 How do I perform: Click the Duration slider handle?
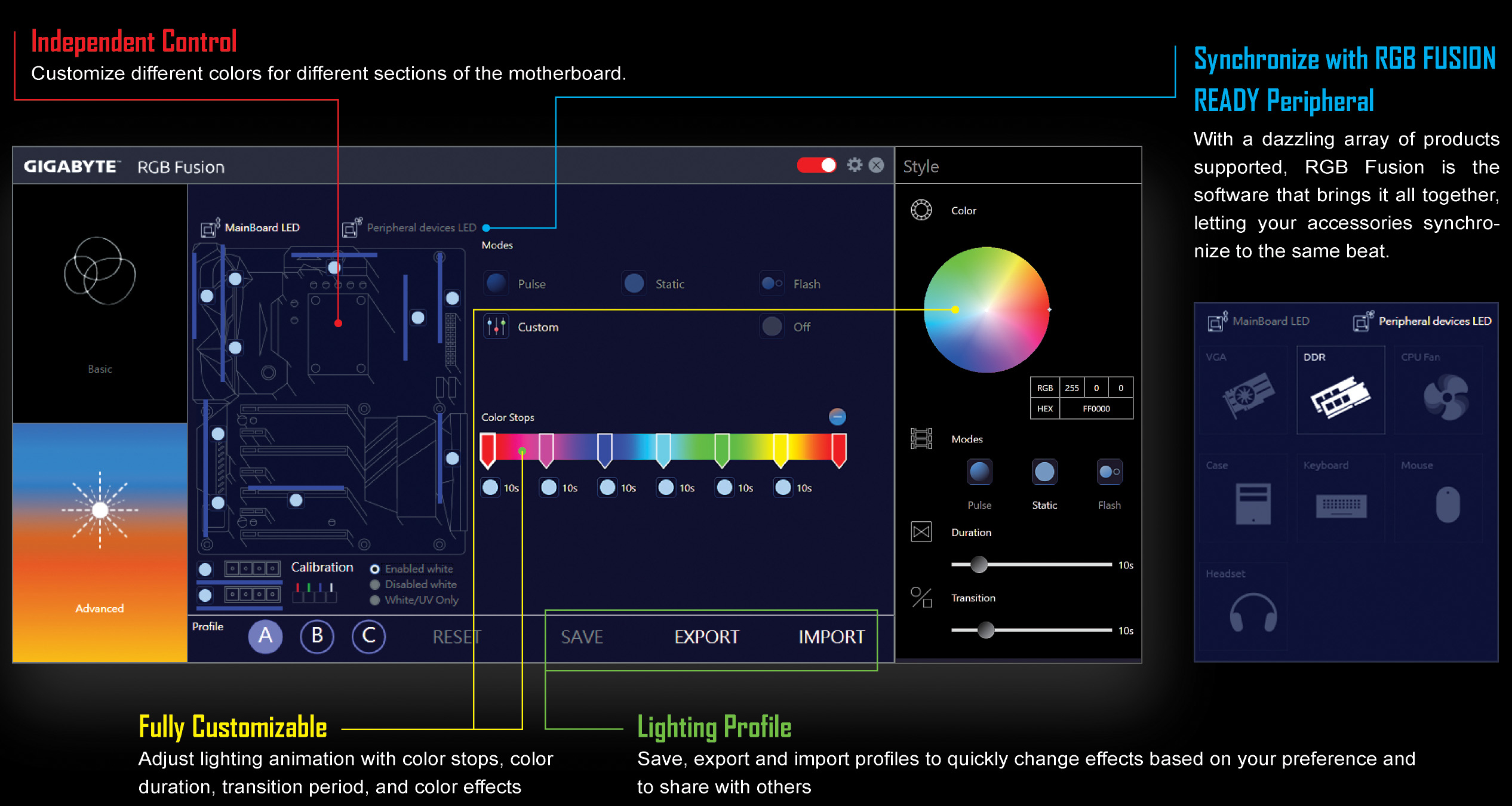point(979,564)
